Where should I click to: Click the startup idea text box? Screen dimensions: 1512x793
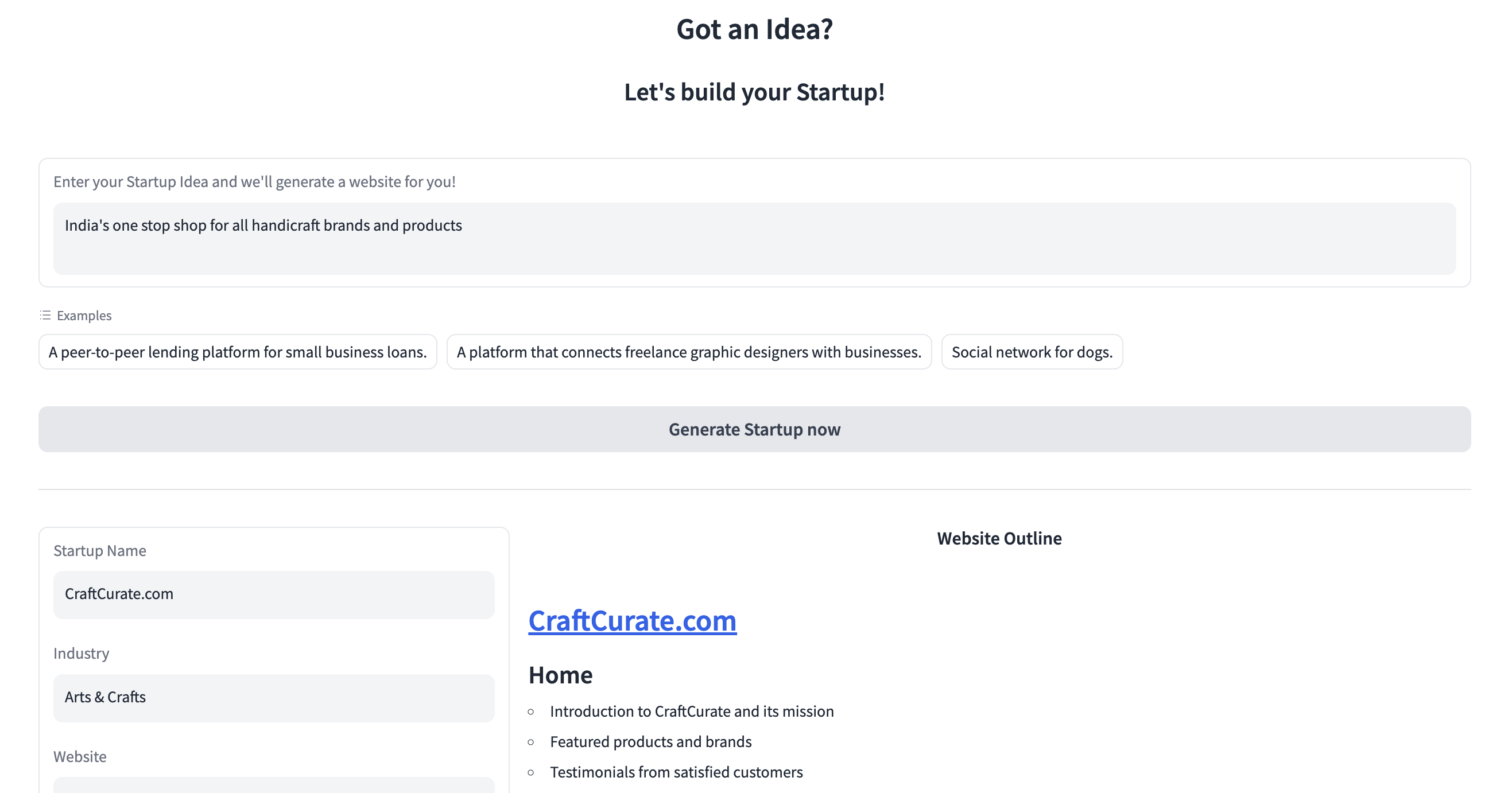coord(754,238)
